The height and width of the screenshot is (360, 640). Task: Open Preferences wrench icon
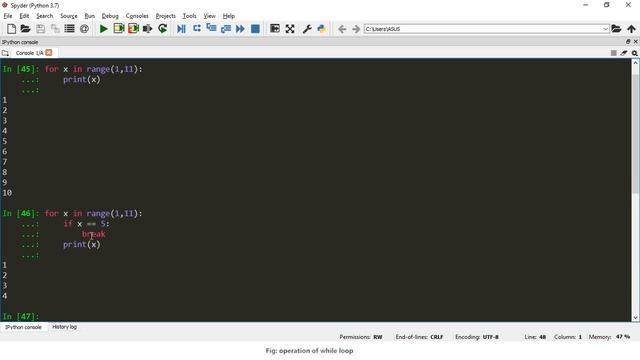coord(307,29)
